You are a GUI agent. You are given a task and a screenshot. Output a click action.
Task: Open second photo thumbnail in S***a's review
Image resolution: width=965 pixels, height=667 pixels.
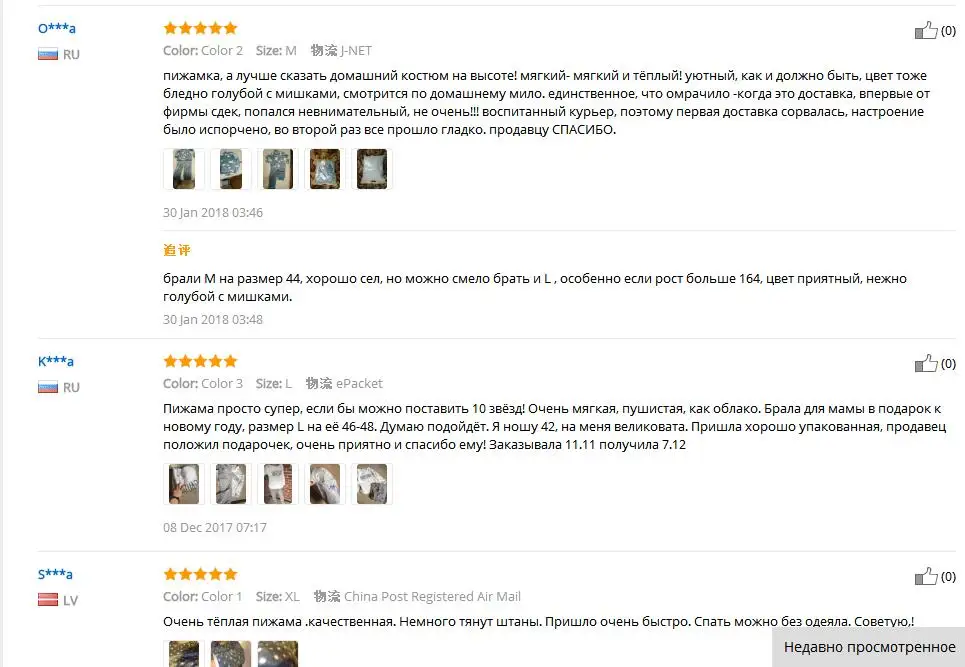pos(231,653)
